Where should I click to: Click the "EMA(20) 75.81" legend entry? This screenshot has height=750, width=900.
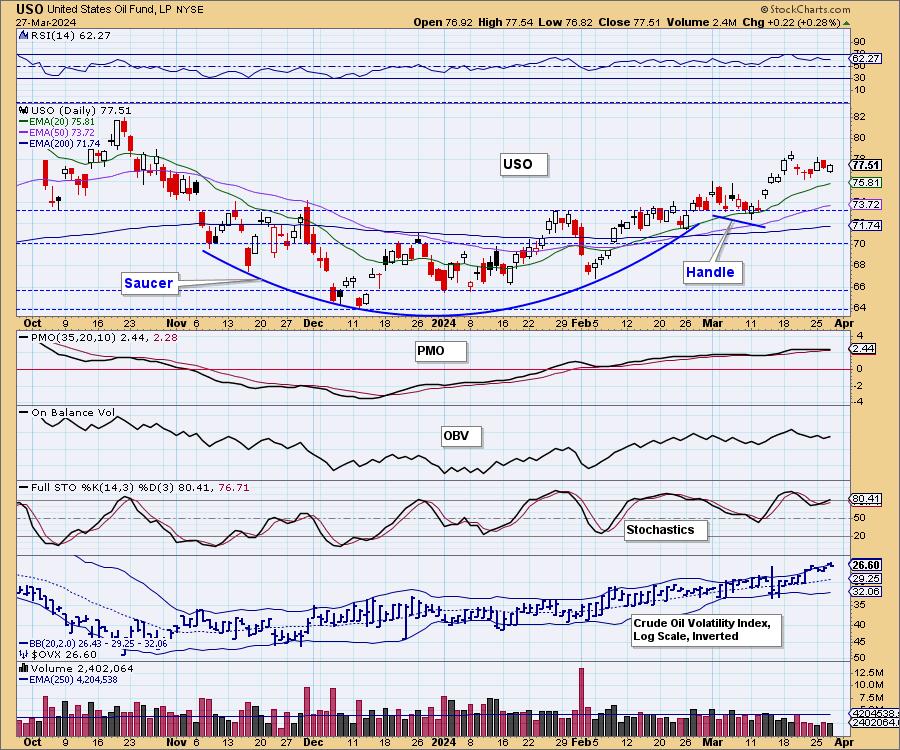(62, 122)
